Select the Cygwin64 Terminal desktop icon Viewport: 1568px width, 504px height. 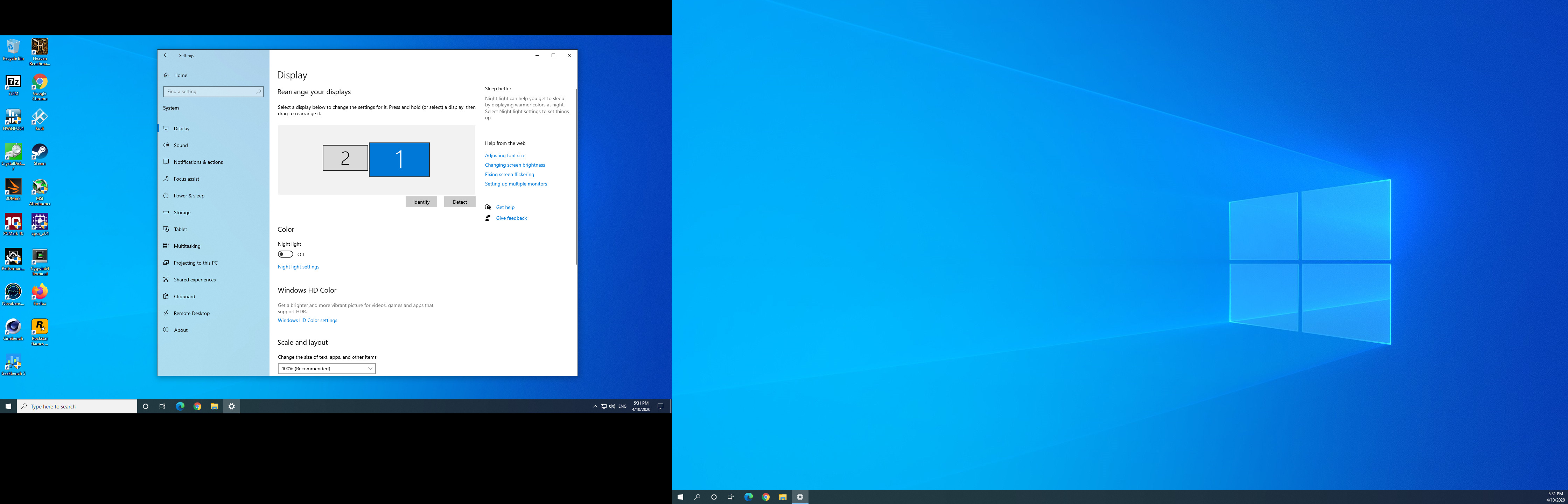(x=40, y=262)
